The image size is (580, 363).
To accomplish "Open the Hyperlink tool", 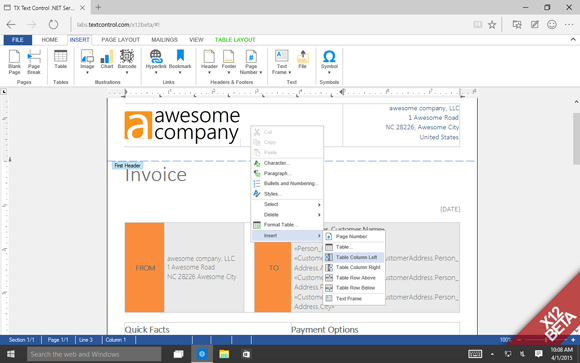I will [156, 61].
